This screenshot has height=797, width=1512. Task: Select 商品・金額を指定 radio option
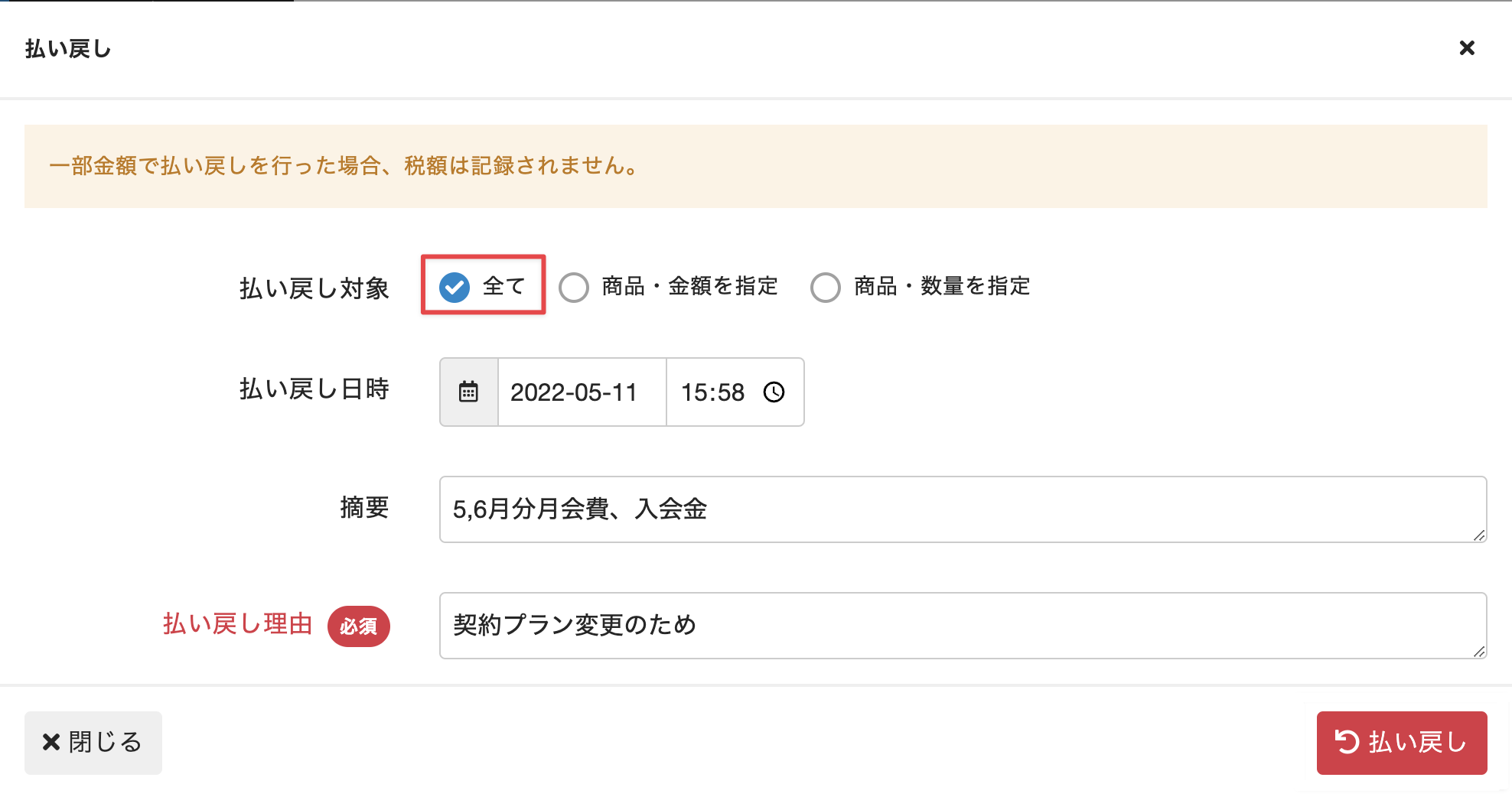click(574, 288)
